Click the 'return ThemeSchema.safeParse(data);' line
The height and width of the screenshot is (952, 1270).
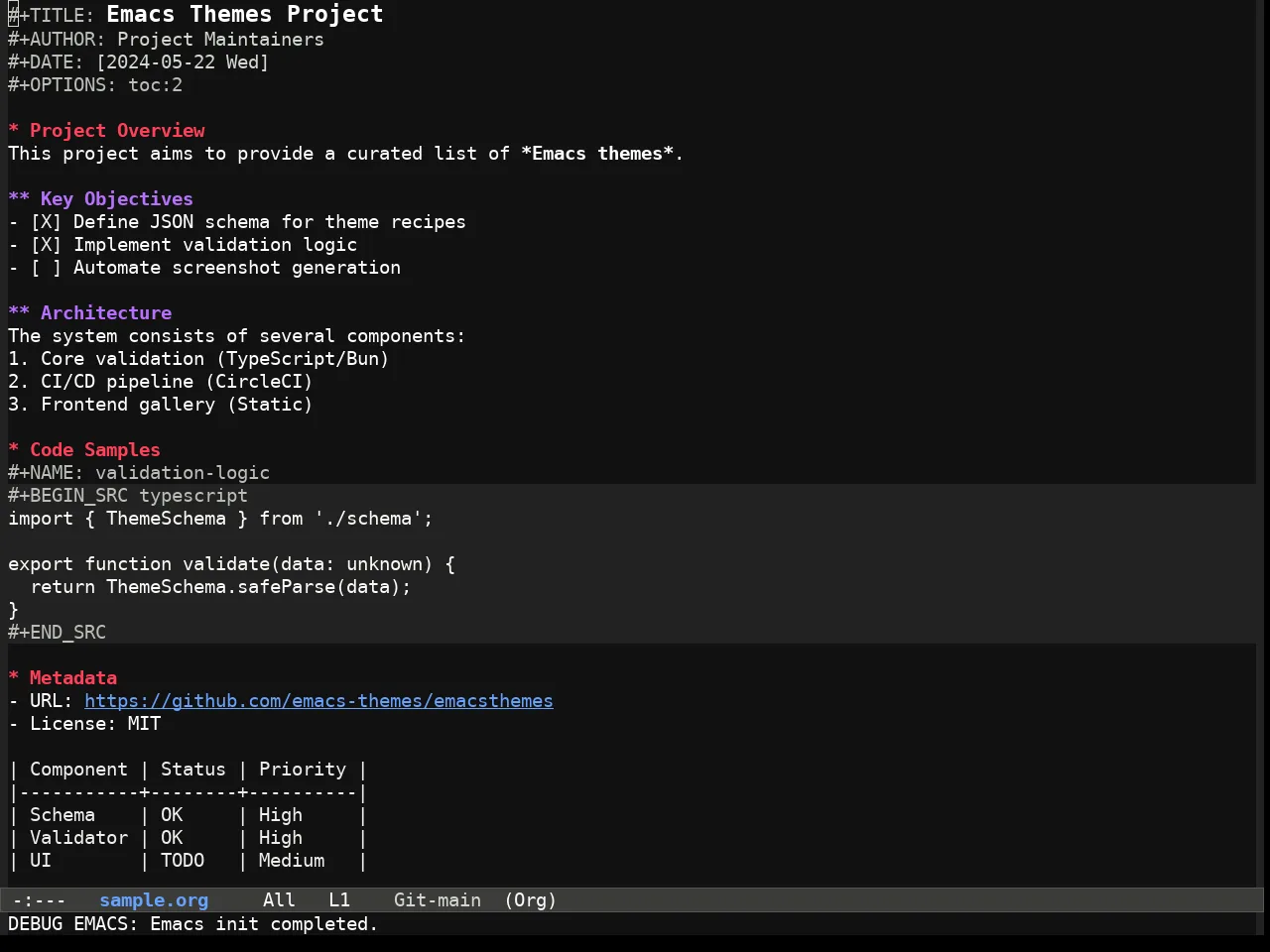point(220,587)
